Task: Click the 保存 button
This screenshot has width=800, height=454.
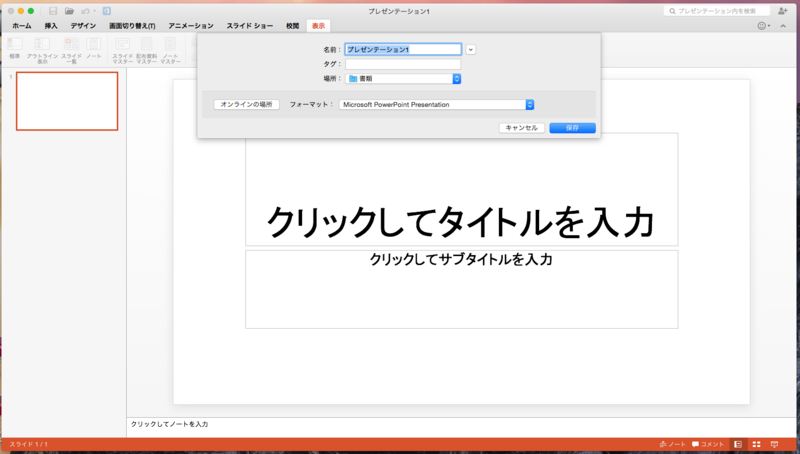Action: point(572,128)
